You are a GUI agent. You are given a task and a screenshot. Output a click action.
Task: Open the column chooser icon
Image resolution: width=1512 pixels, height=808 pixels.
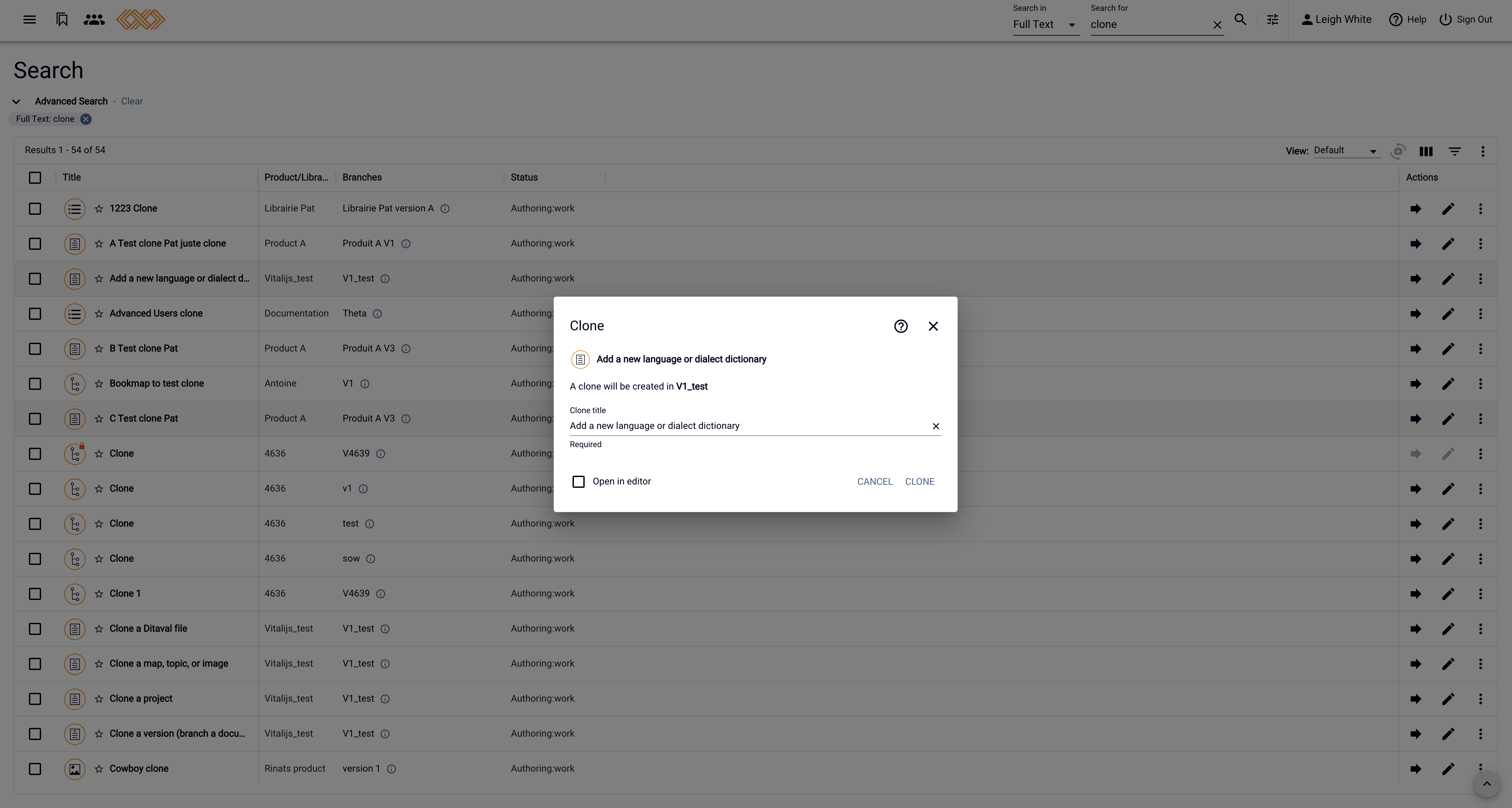pos(1426,151)
